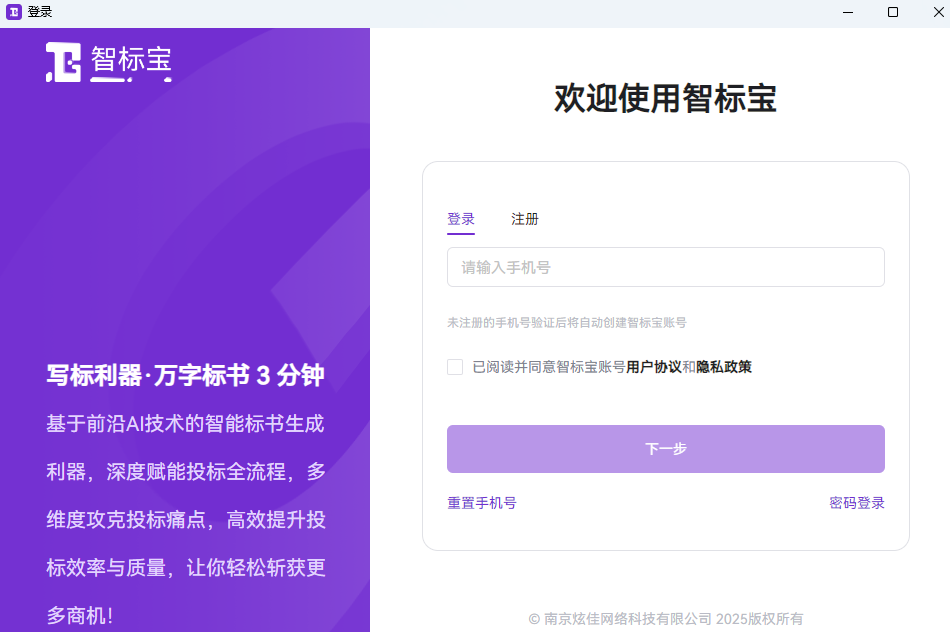Click the 南京炫佳网络科技 copyright footer
950x632 pixels.
point(665,619)
